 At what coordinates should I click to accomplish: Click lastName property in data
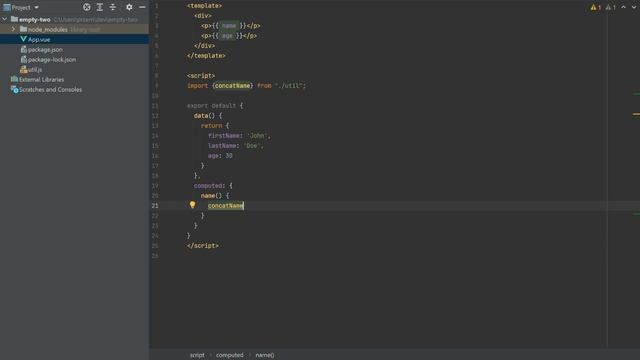pos(222,146)
